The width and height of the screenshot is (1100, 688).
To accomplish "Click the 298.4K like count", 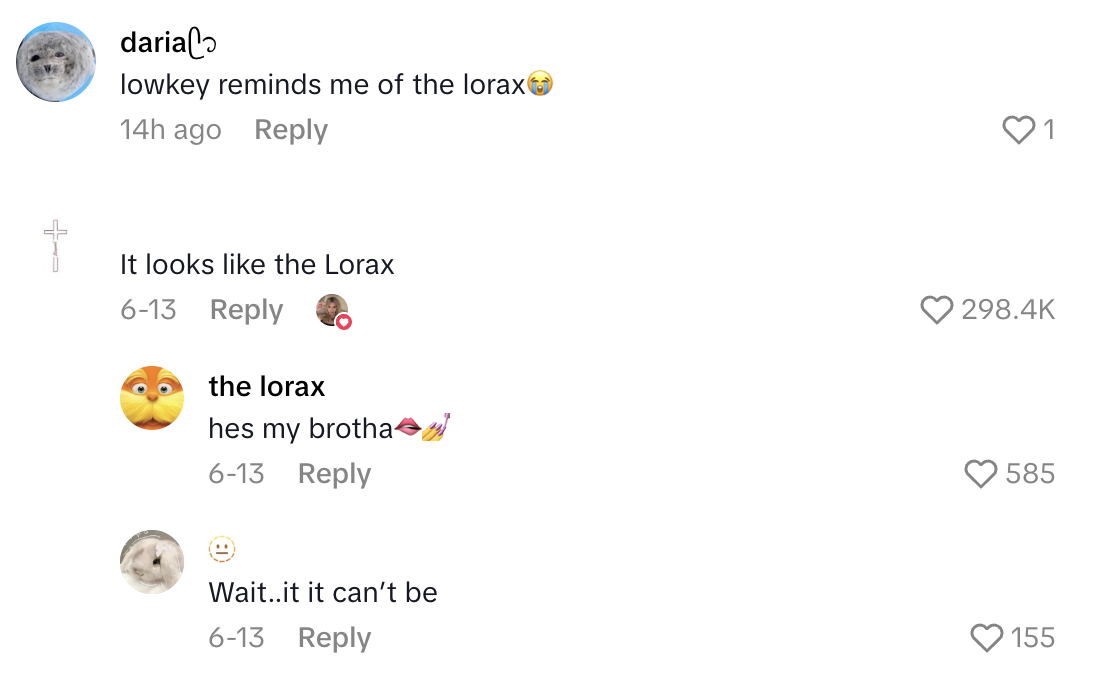I will point(1008,310).
